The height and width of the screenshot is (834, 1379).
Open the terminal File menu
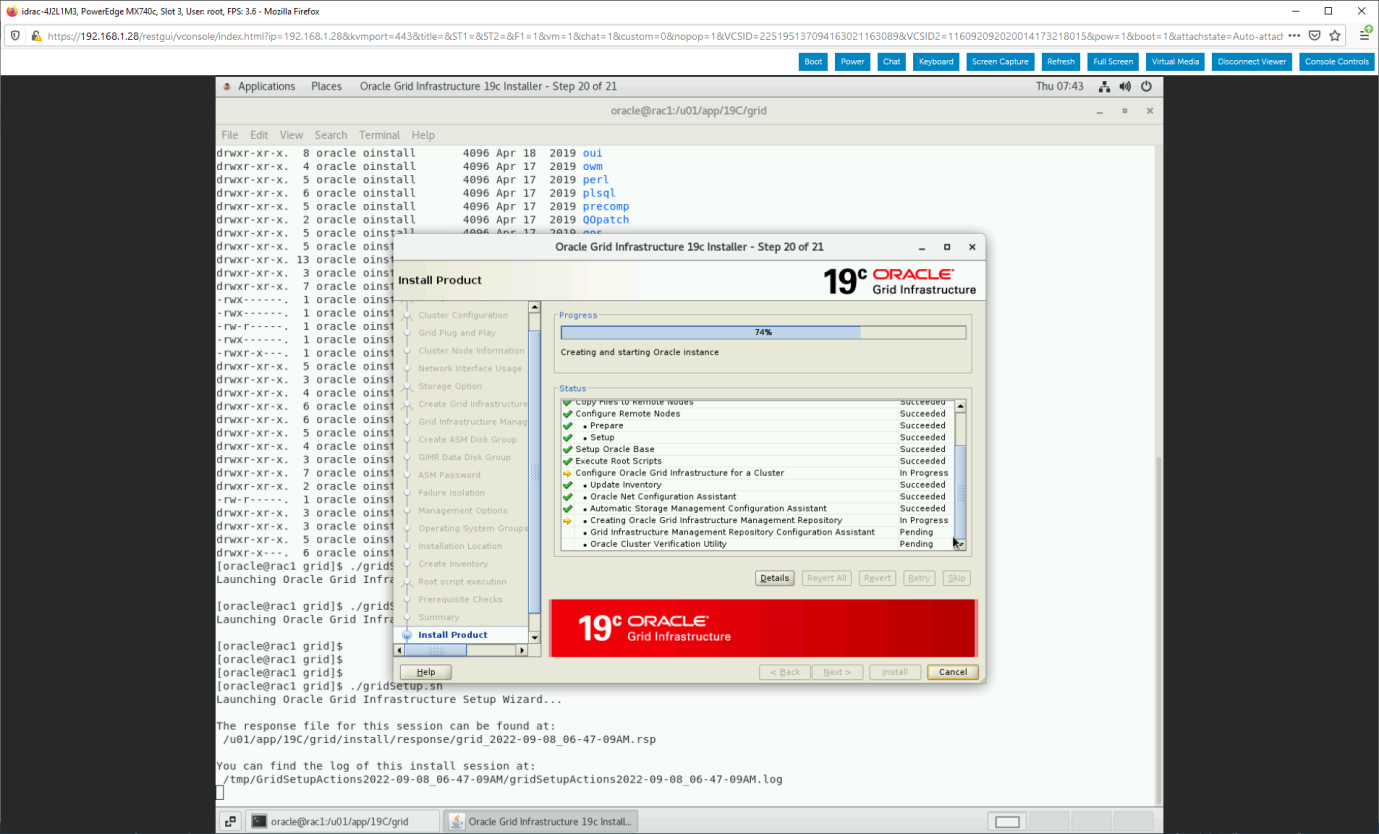coord(230,135)
